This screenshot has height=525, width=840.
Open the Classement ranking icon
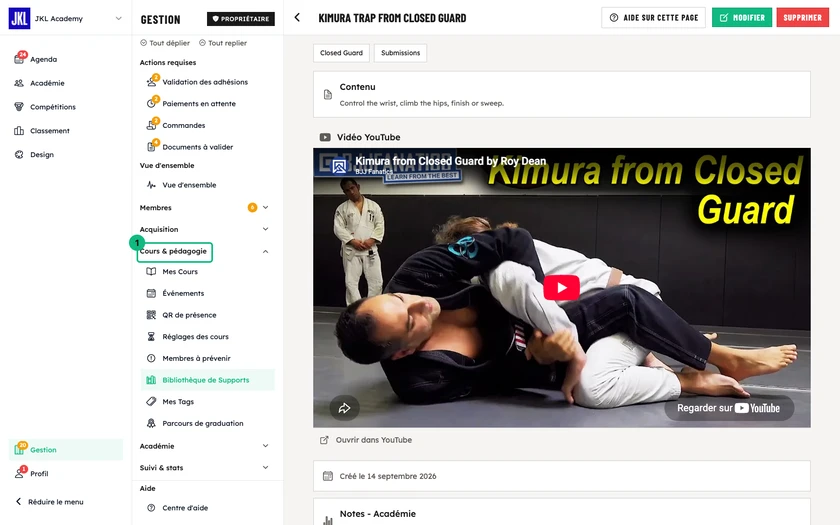click(x=19, y=131)
